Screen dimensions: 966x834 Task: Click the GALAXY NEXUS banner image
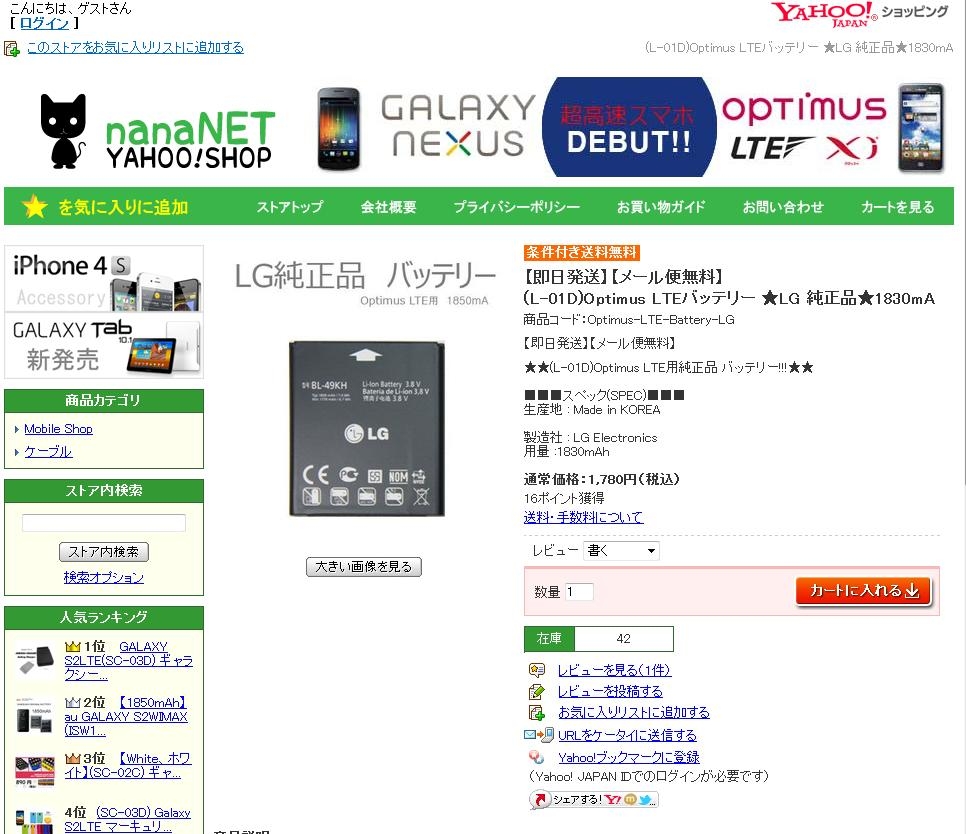pyautogui.click(x=426, y=128)
